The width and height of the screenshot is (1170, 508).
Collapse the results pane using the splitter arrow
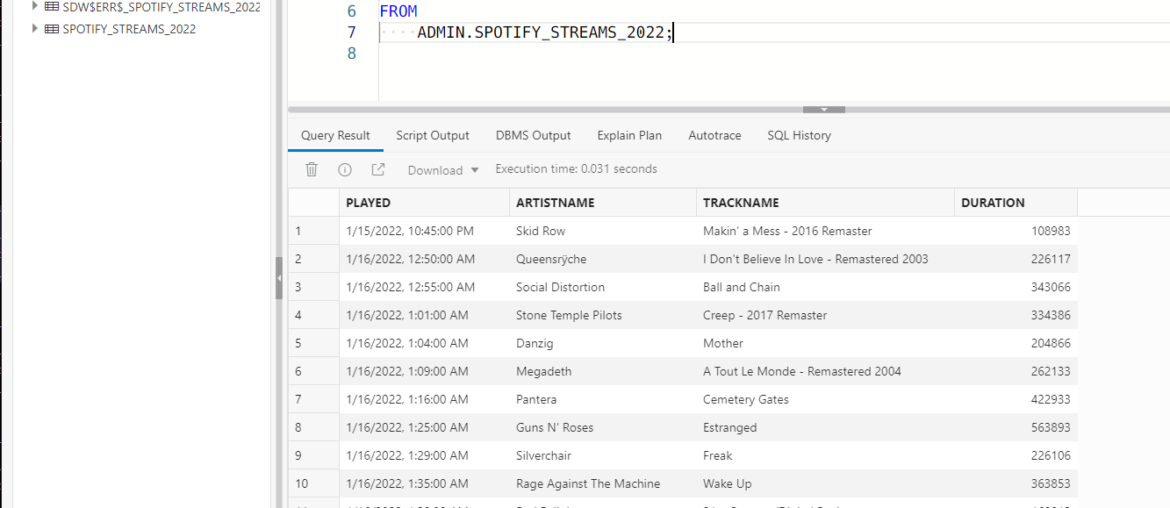click(x=824, y=110)
